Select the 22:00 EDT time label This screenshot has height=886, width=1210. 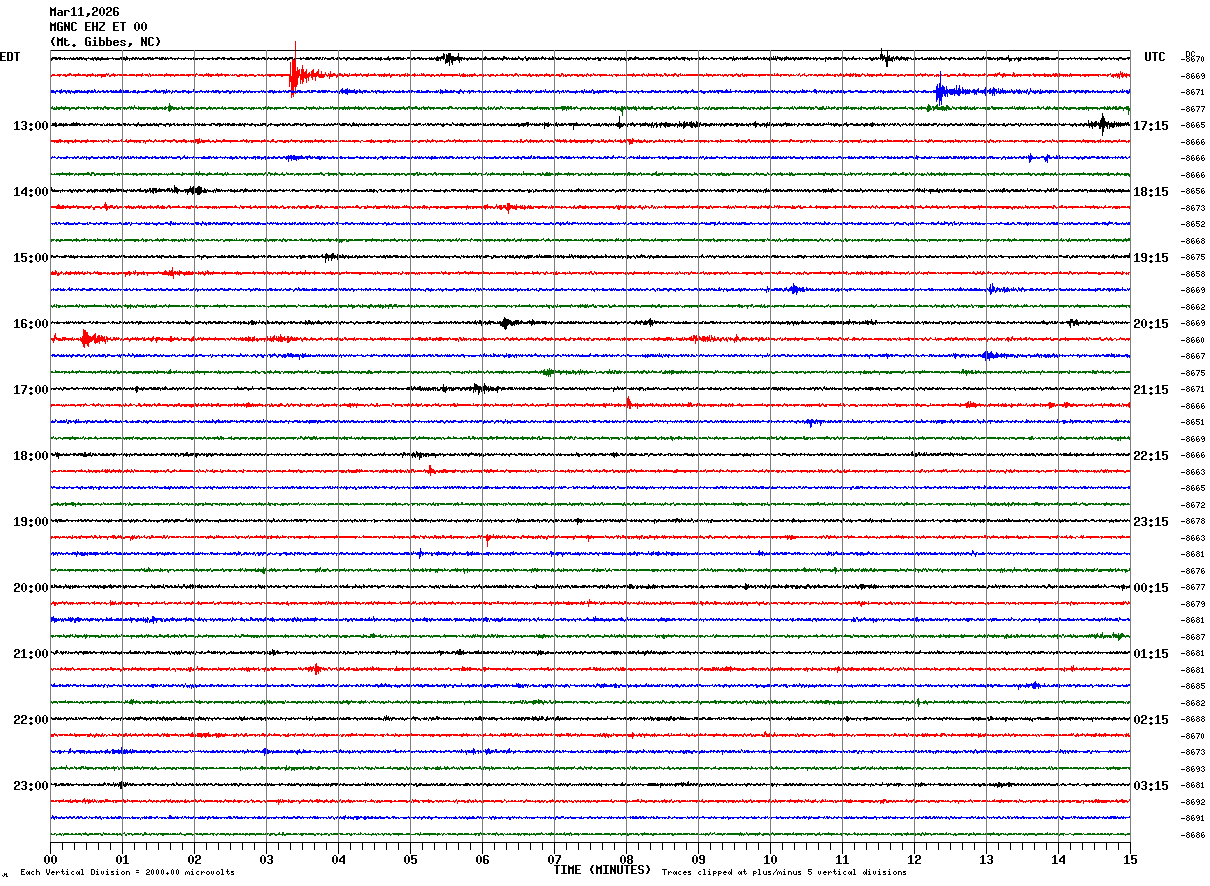[x=30, y=720]
